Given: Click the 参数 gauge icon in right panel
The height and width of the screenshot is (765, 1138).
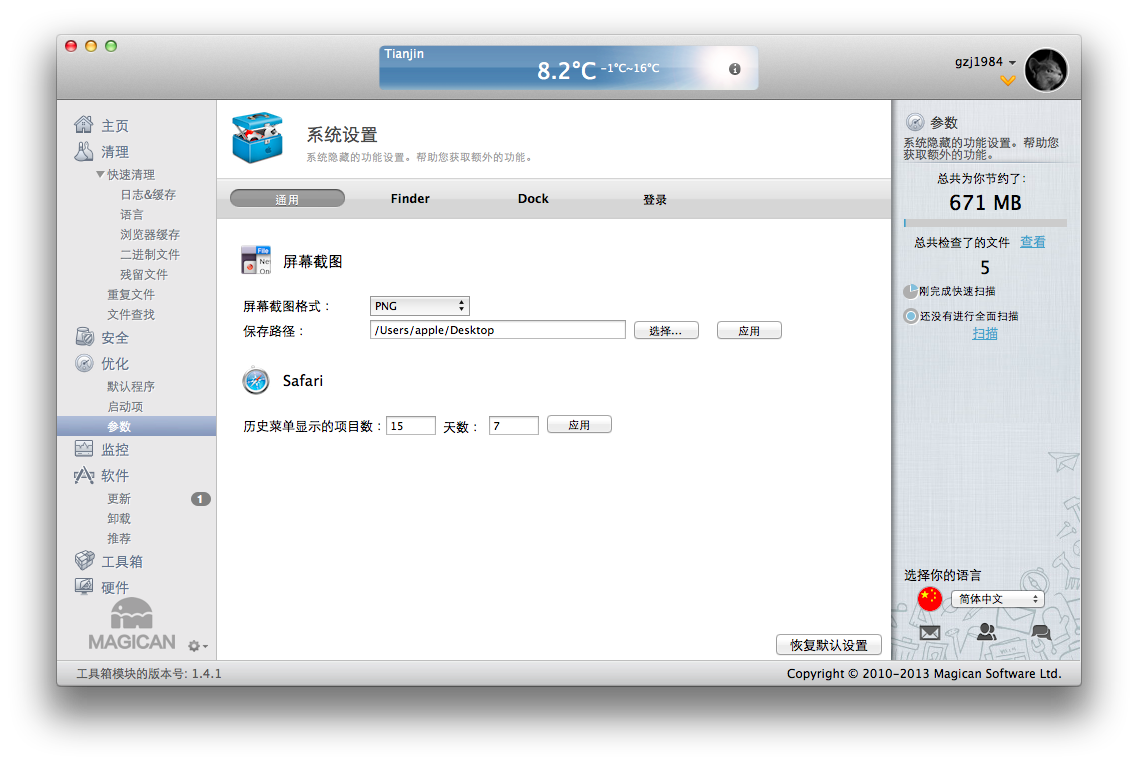Looking at the screenshot, I should (x=915, y=122).
